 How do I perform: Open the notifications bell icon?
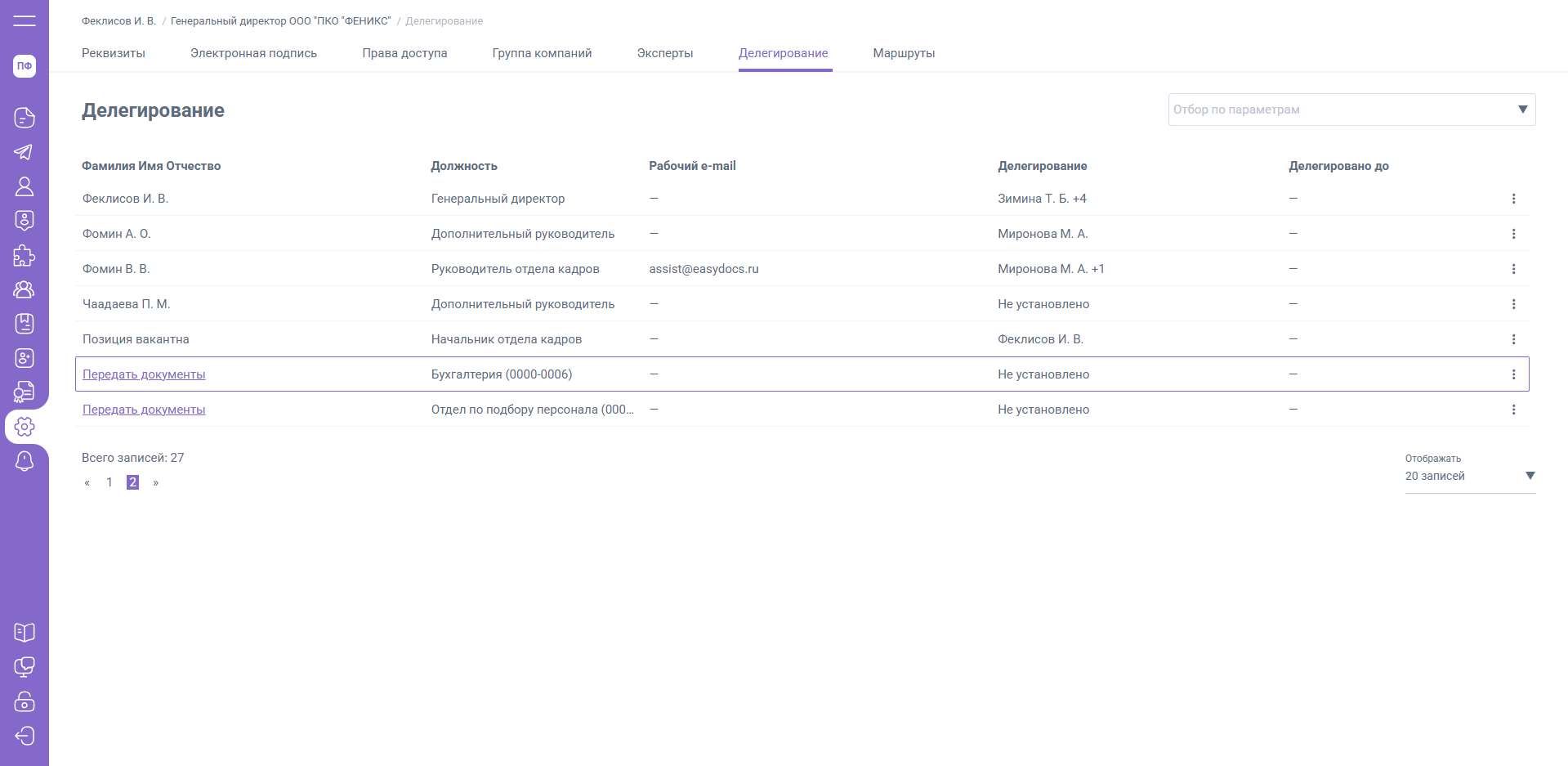coord(25,461)
